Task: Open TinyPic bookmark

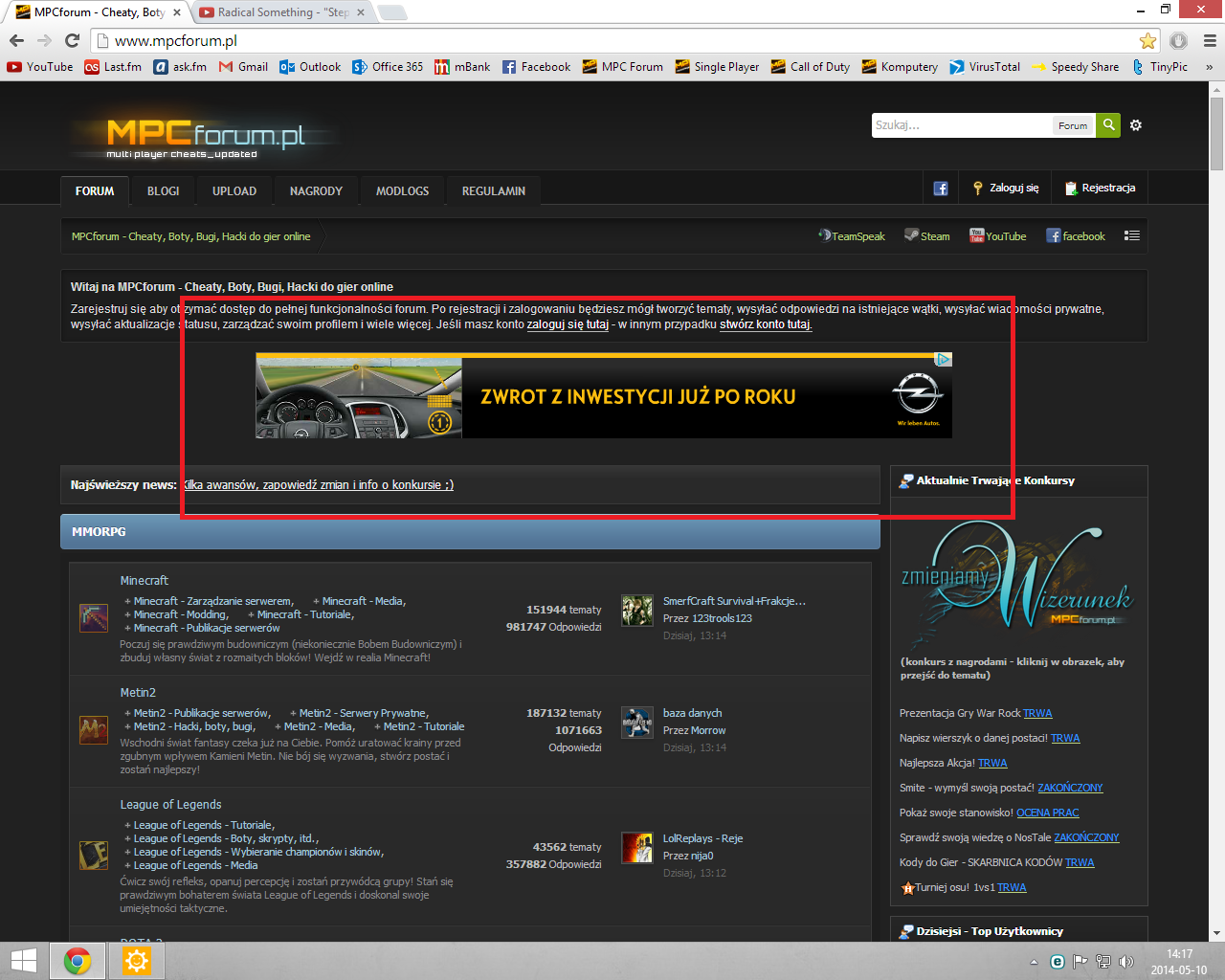Action: point(1159,67)
